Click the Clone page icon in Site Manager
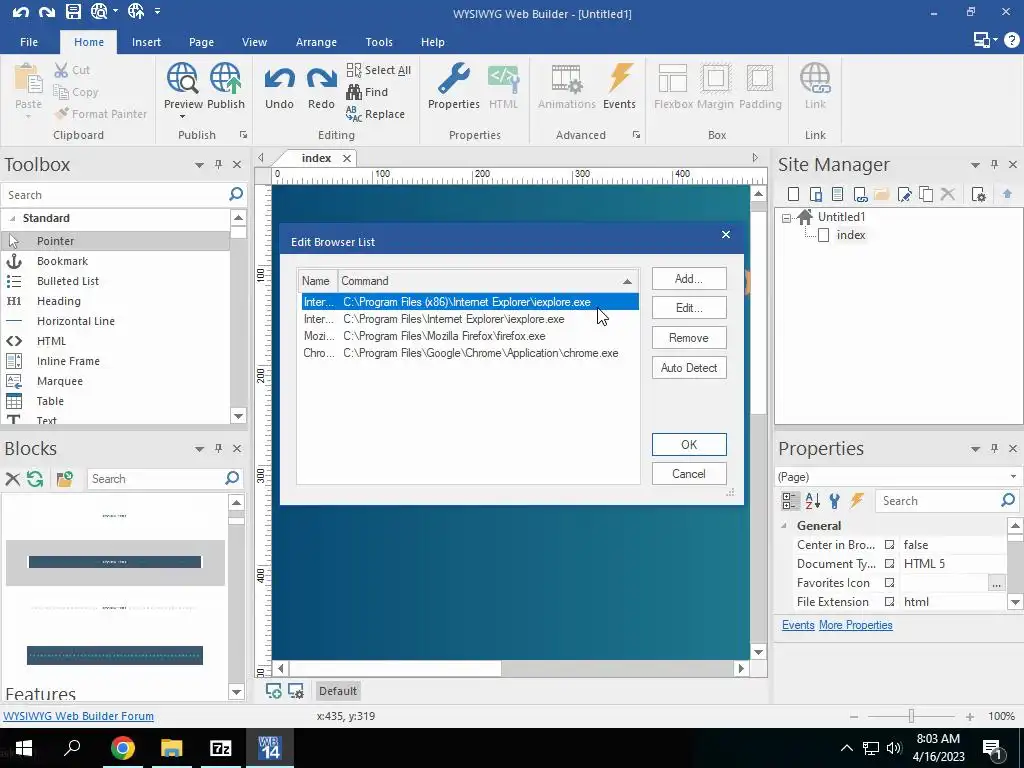Screen dimensions: 1024x768 point(926,194)
